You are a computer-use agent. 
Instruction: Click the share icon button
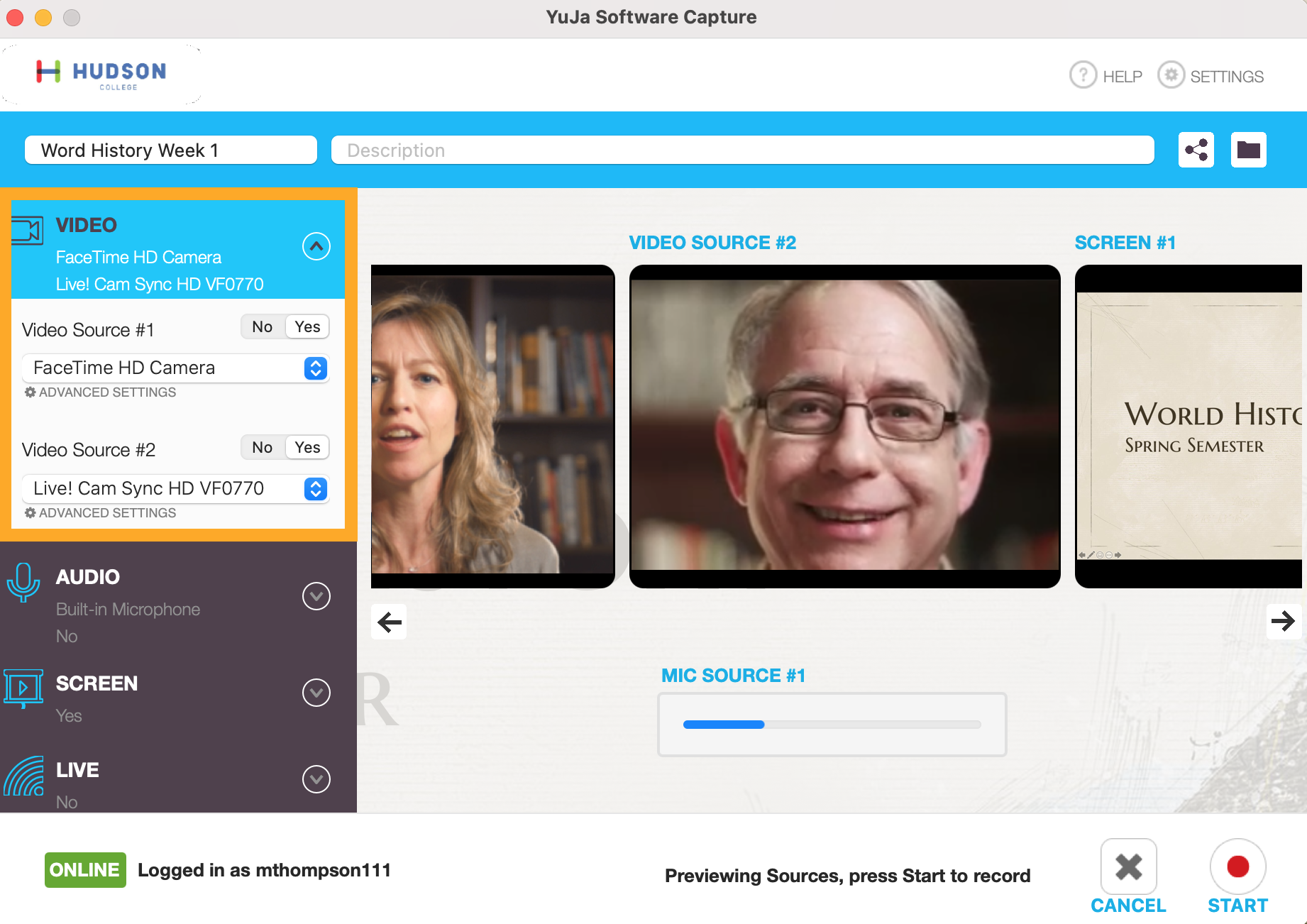tap(1196, 150)
